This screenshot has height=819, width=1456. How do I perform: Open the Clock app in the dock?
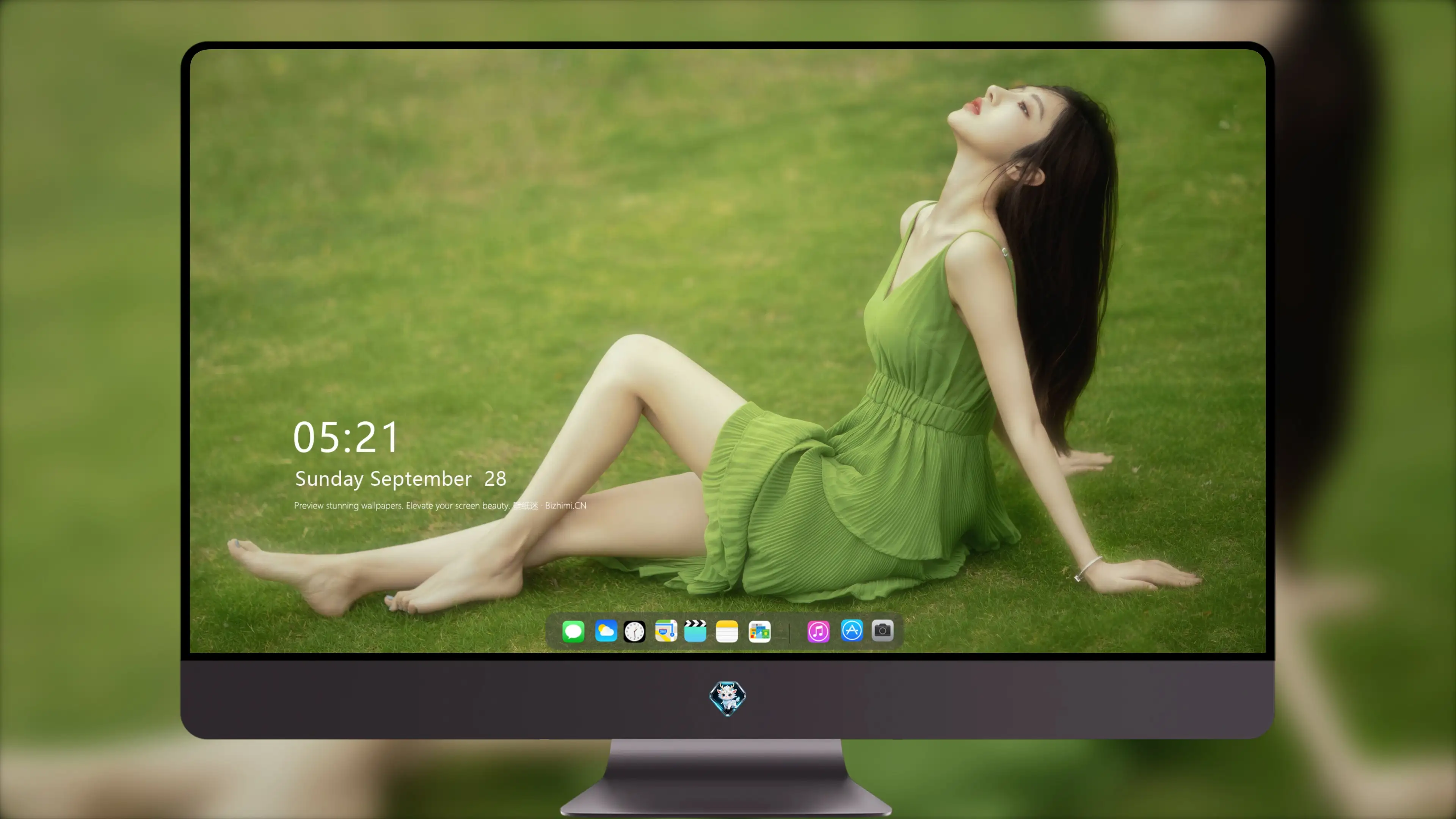(634, 631)
